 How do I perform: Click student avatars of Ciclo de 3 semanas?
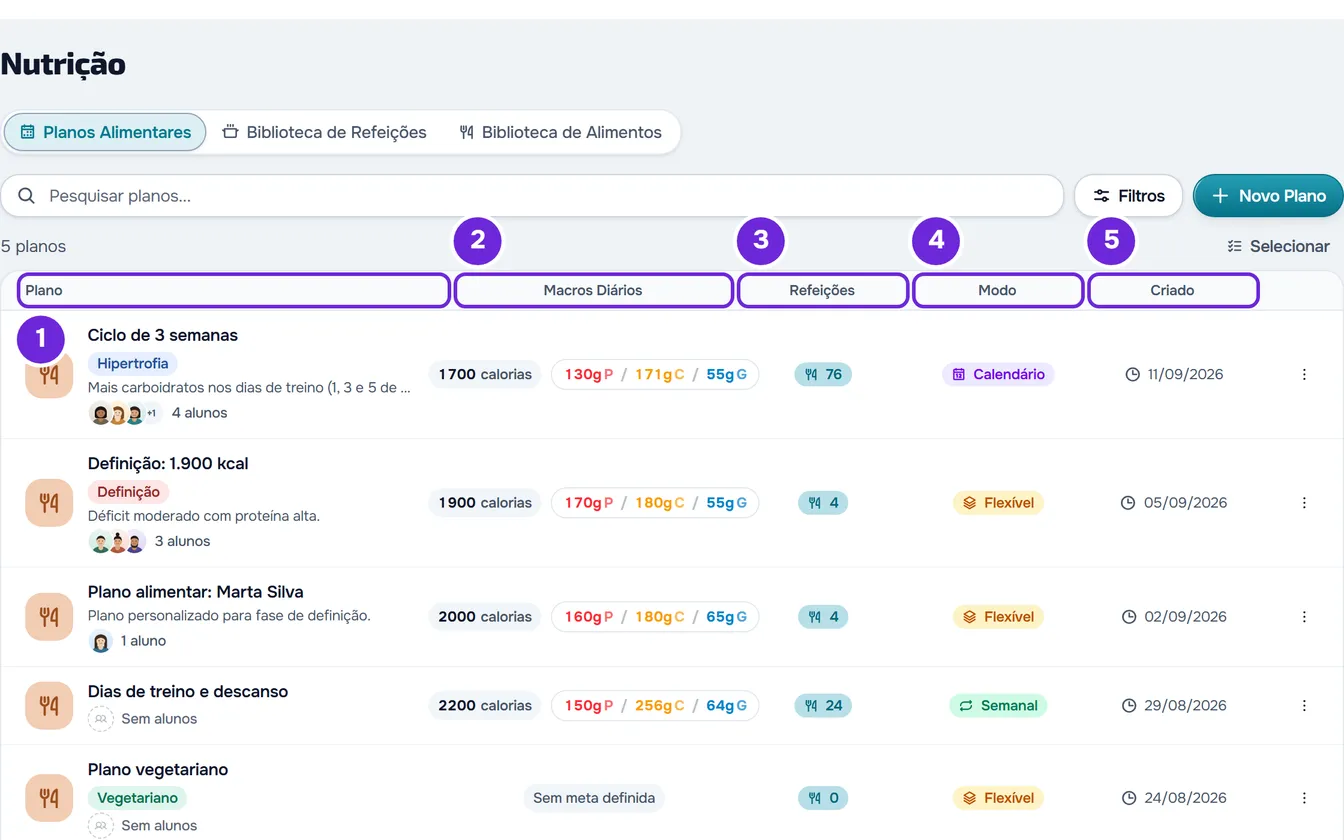coord(125,413)
